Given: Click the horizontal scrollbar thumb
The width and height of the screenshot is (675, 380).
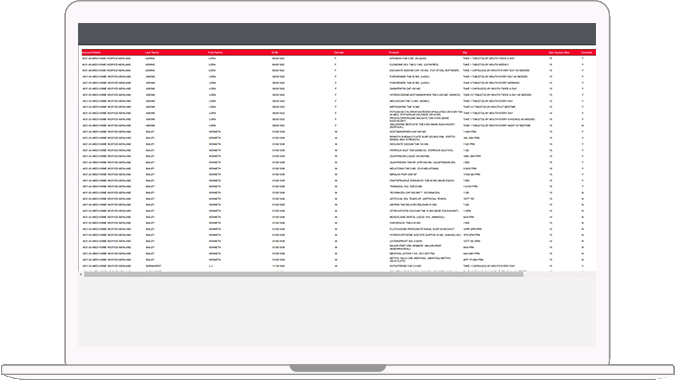Looking at the screenshot, I should (x=303, y=274).
